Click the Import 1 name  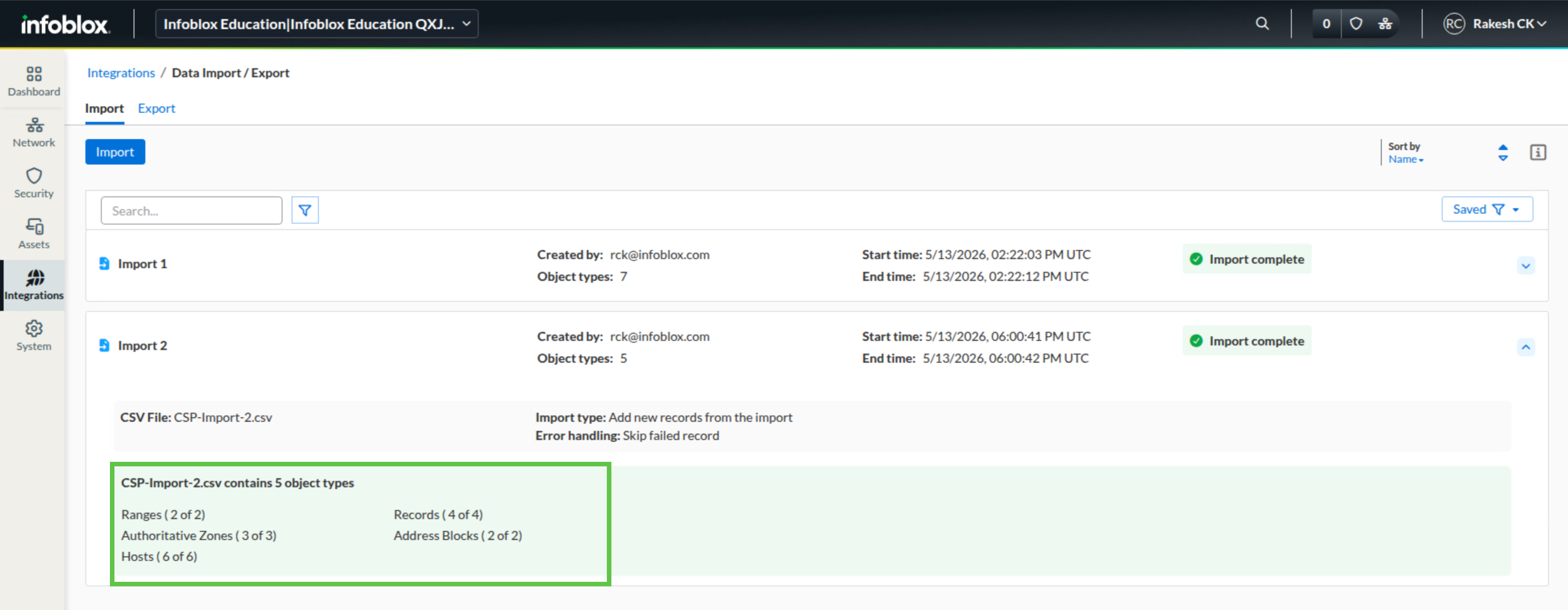coord(143,264)
